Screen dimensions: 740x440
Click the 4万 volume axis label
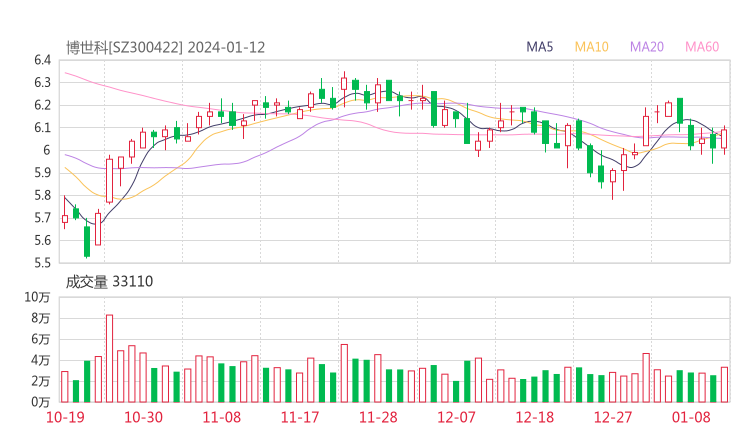click(41, 360)
